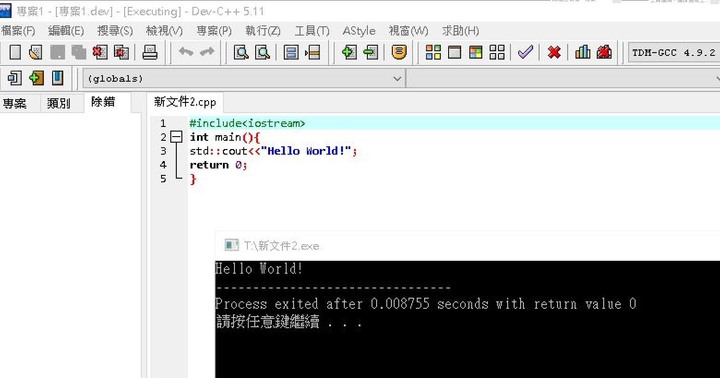Click the Undo arrow icon

tap(186, 52)
